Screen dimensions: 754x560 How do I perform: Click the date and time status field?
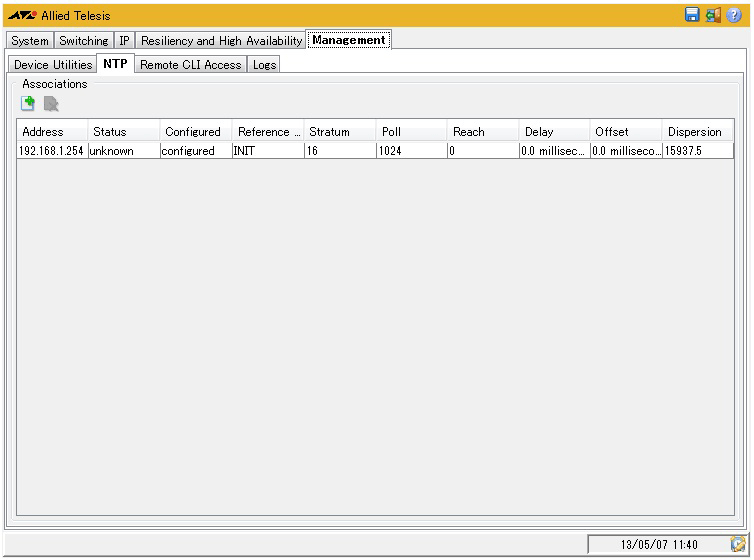(657, 544)
